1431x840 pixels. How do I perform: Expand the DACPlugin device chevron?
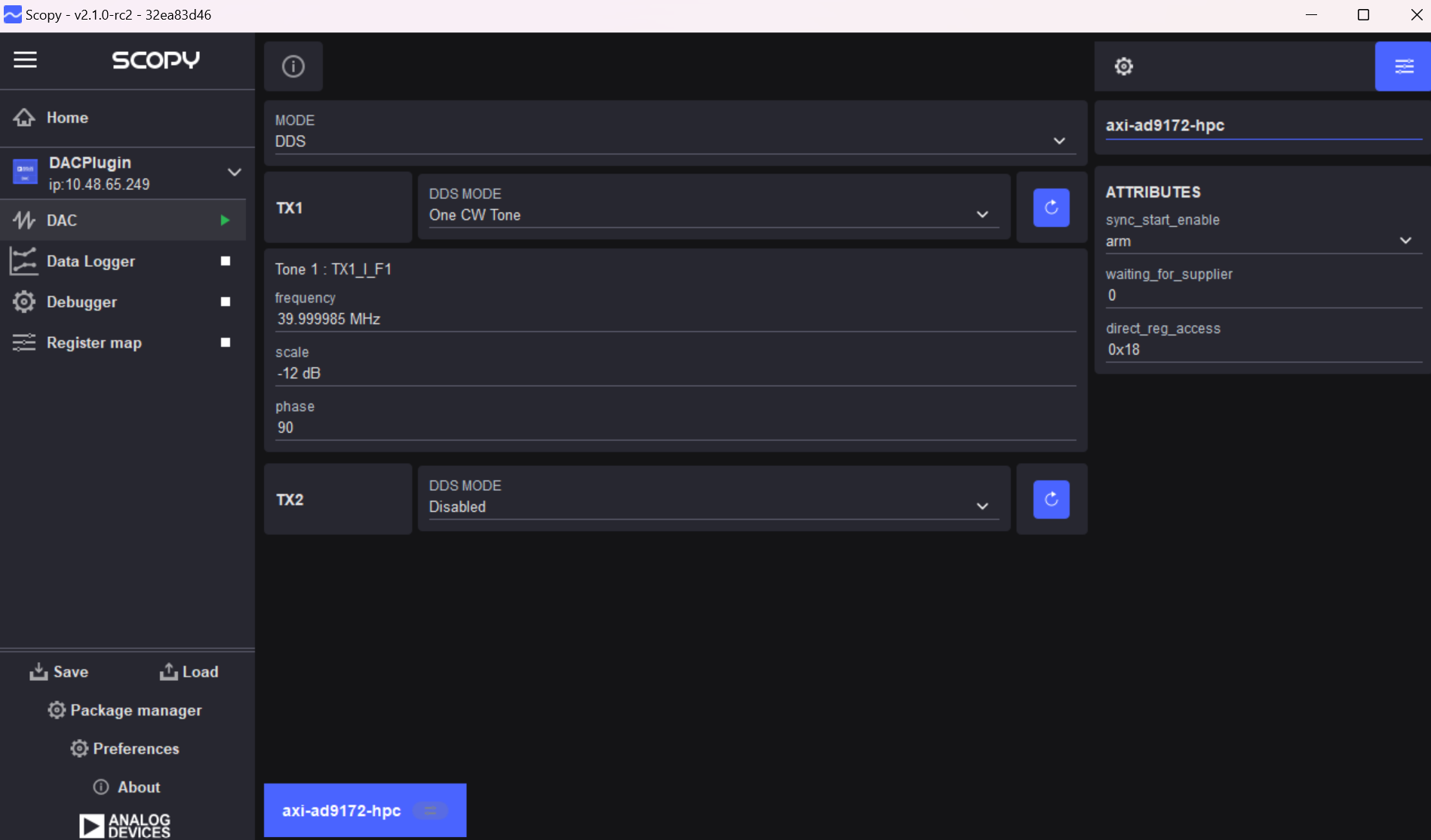(235, 173)
